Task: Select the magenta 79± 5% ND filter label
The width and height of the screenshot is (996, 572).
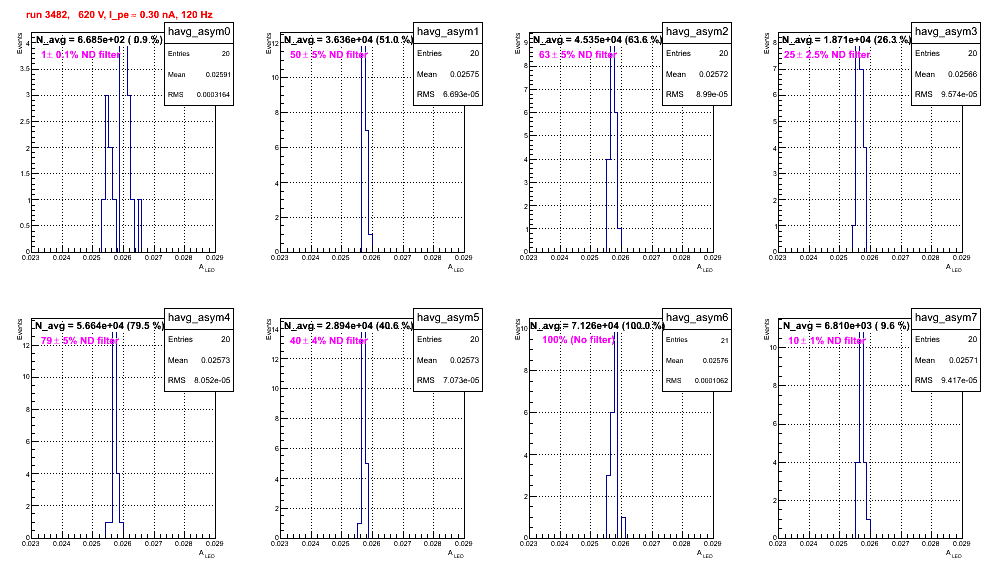Action: 80,341
